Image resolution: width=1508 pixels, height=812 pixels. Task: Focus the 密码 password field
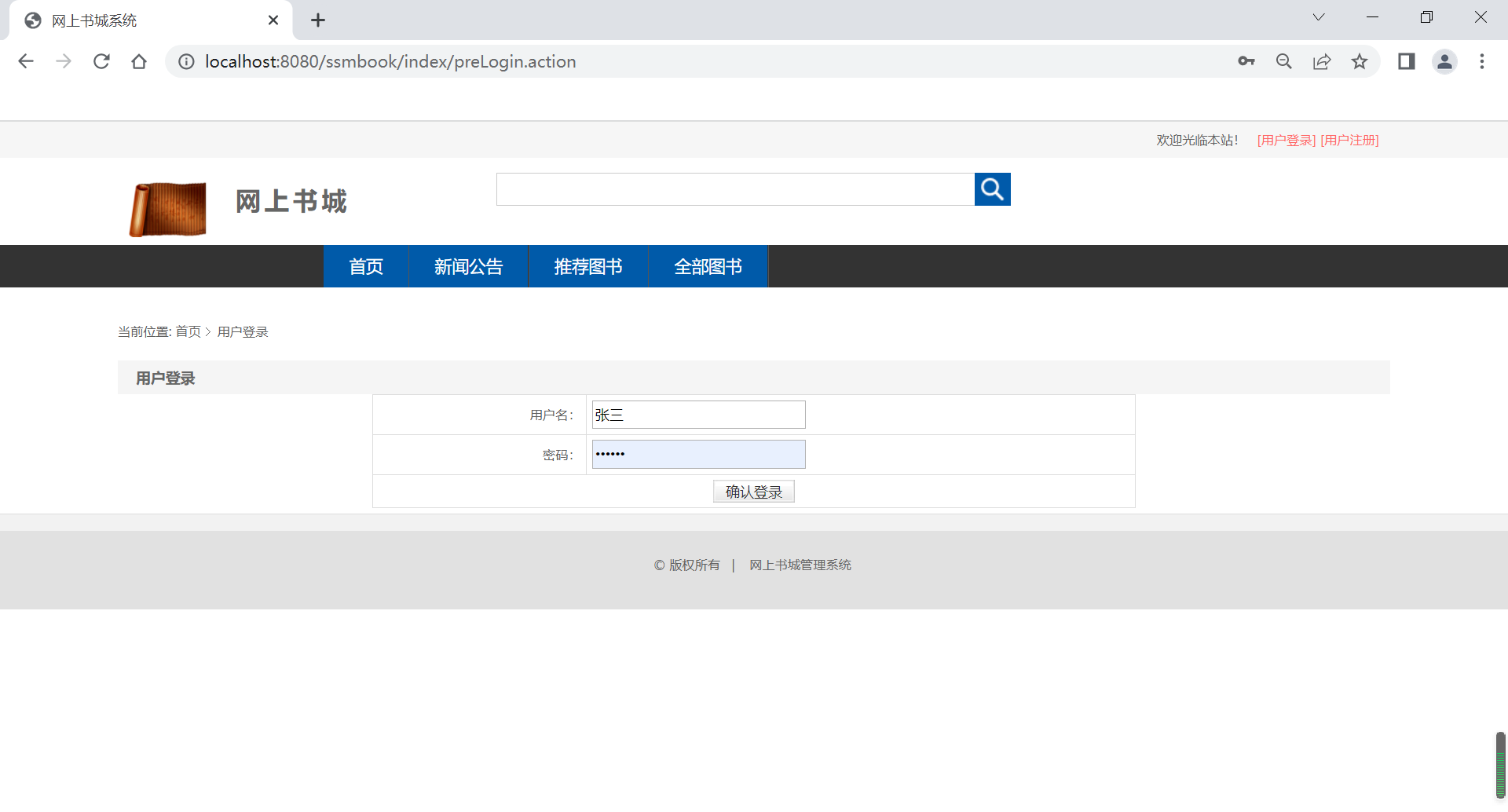click(x=699, y=455)
